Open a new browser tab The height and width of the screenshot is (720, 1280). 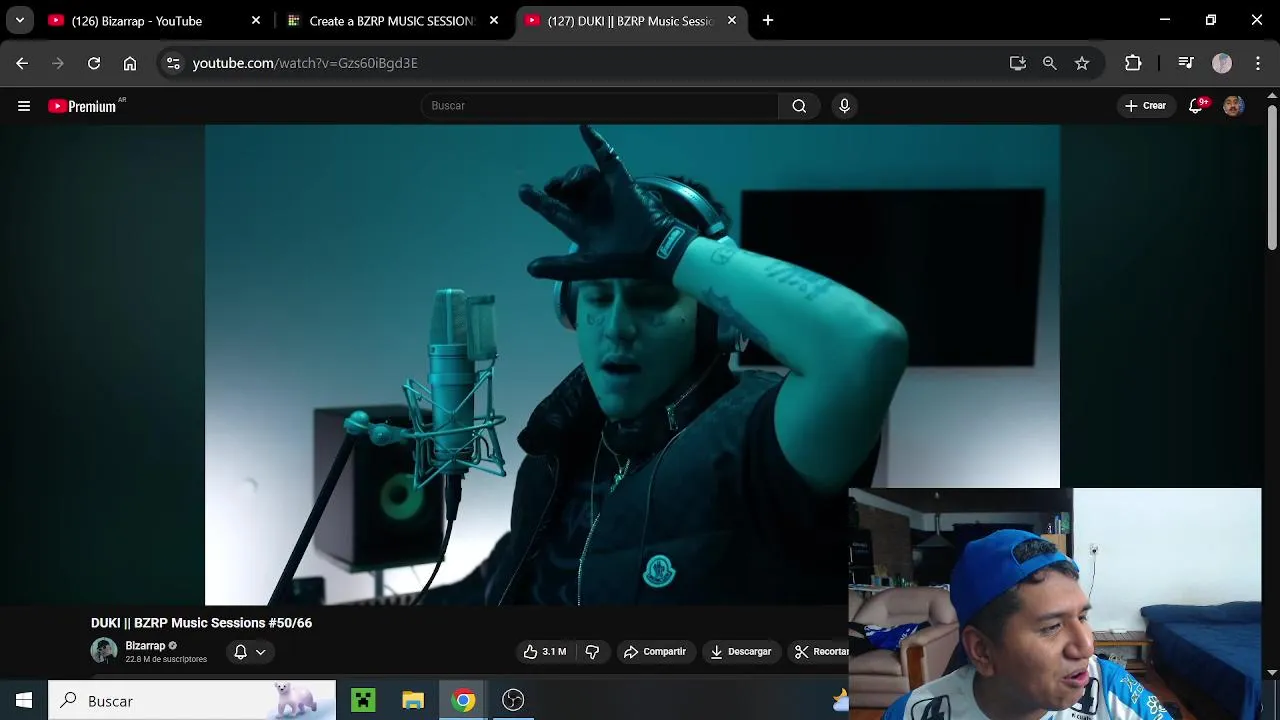click(x=768, y=20)
